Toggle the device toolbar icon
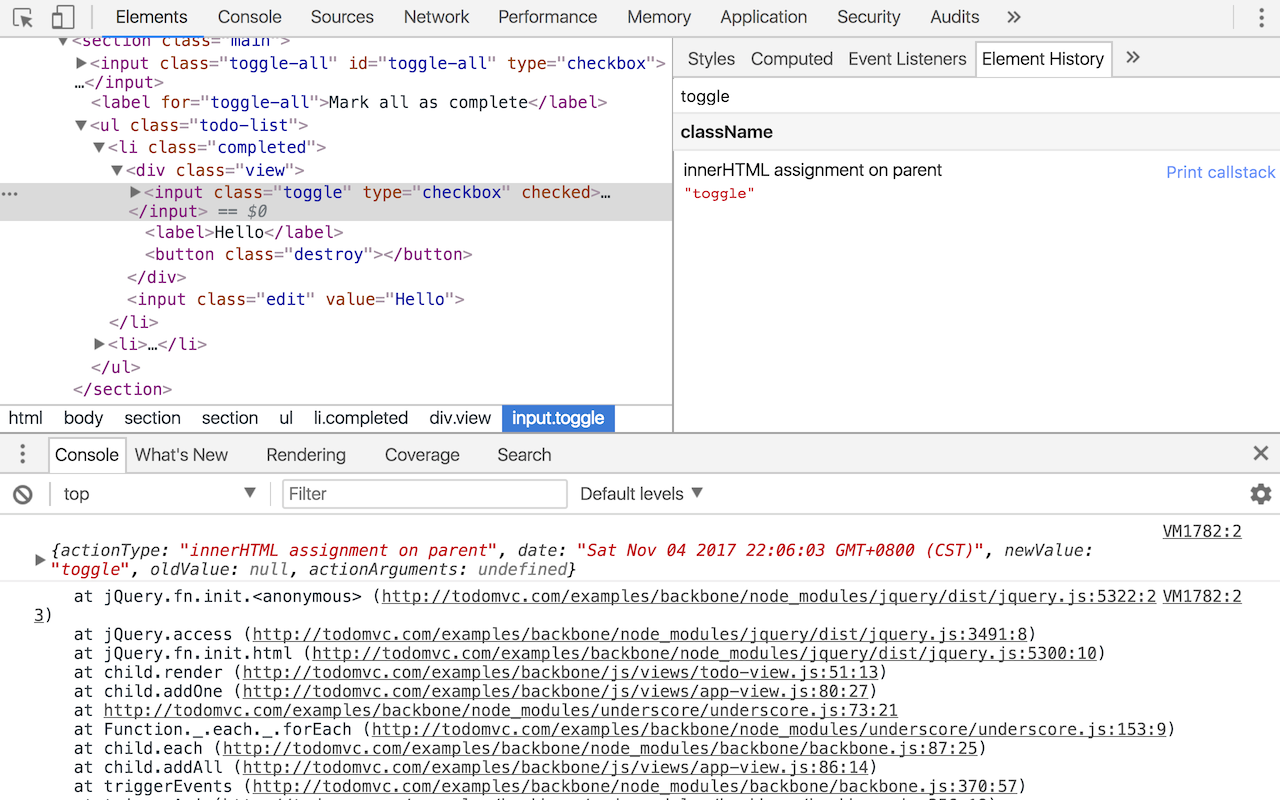 [63, 18]
